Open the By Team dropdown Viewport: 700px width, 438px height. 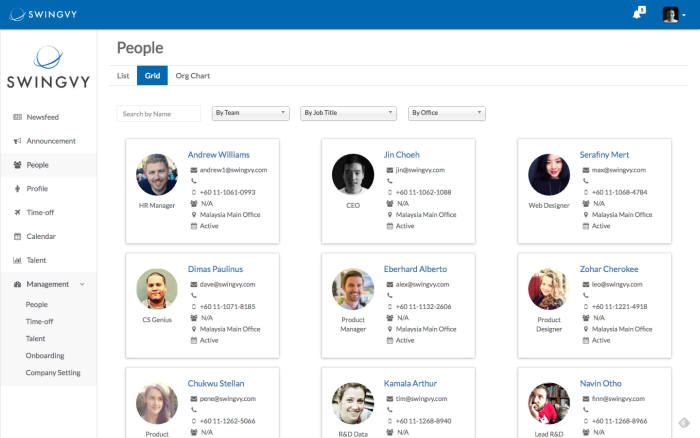tap(250, 113)
